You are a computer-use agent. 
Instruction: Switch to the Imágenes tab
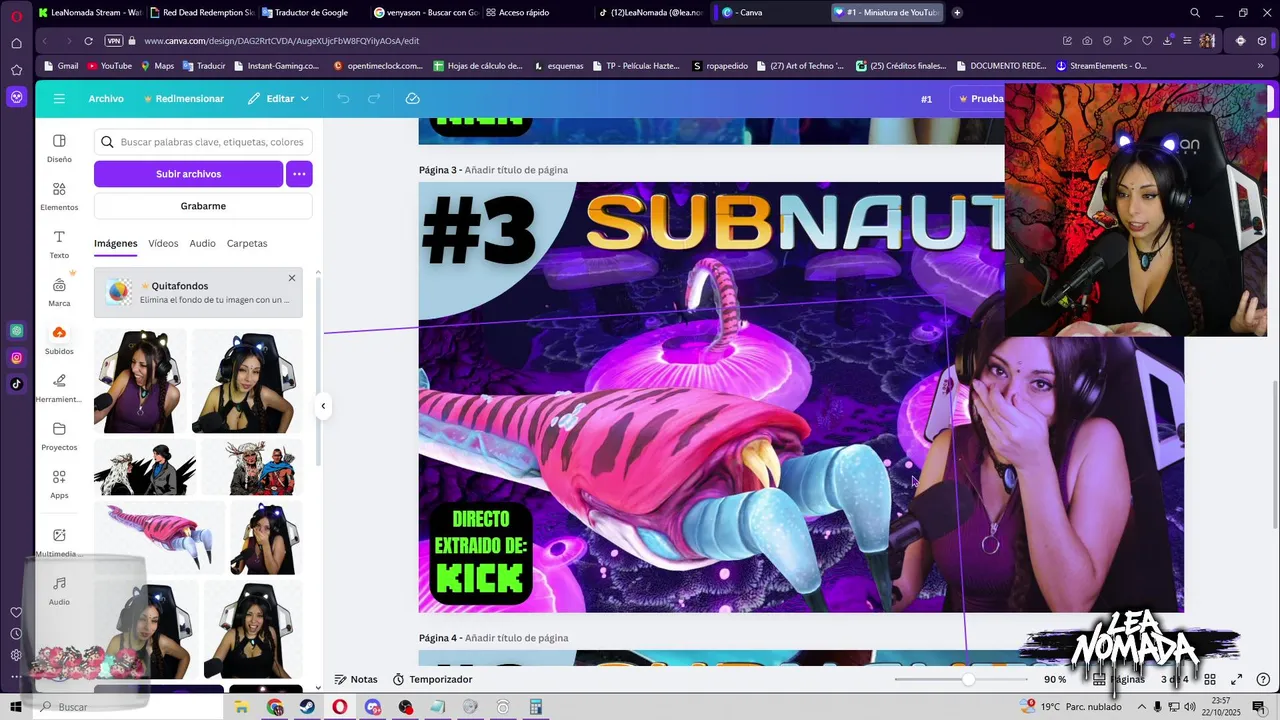pyautogui.click(x=115, y=244)
